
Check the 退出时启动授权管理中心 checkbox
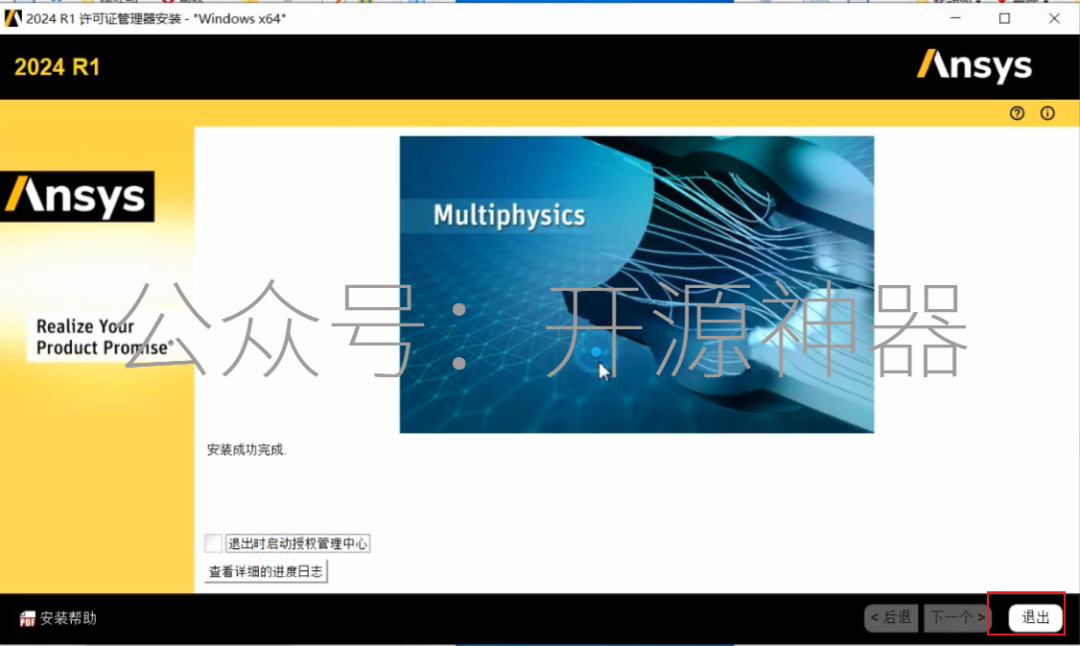point(213,543)
